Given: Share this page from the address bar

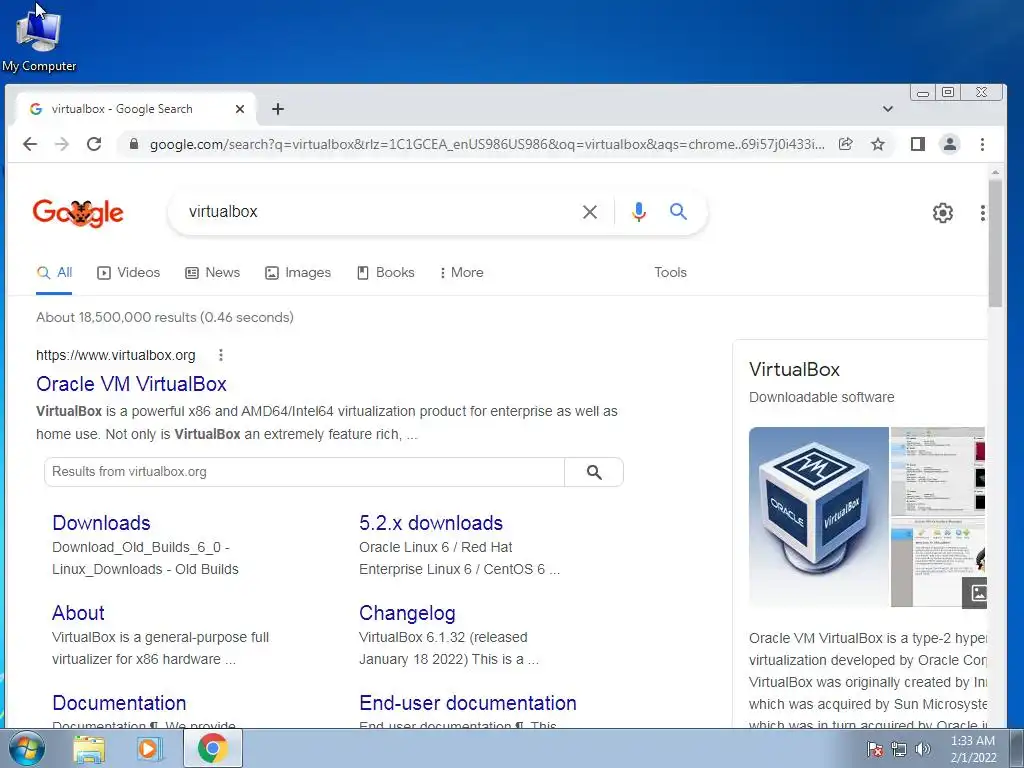Looking at the screenshot, I should coord(846,144).
